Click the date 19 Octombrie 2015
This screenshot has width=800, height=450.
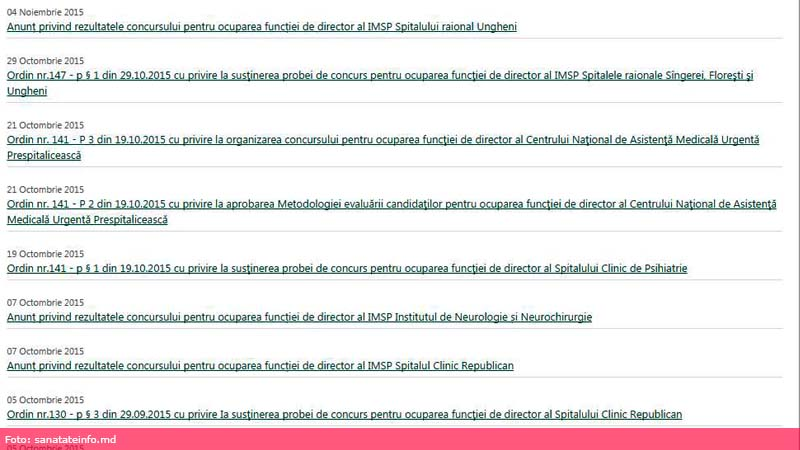pyautogui.click(x=45, y=253)
